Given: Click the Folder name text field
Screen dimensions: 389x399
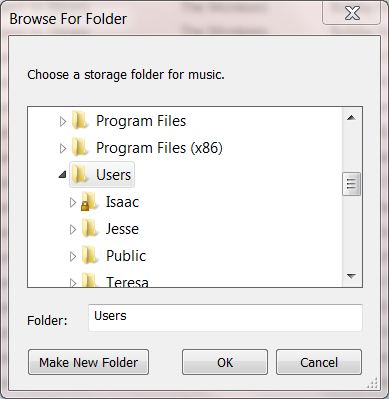Looking at the screenshot, I should (x=225, y=318).
